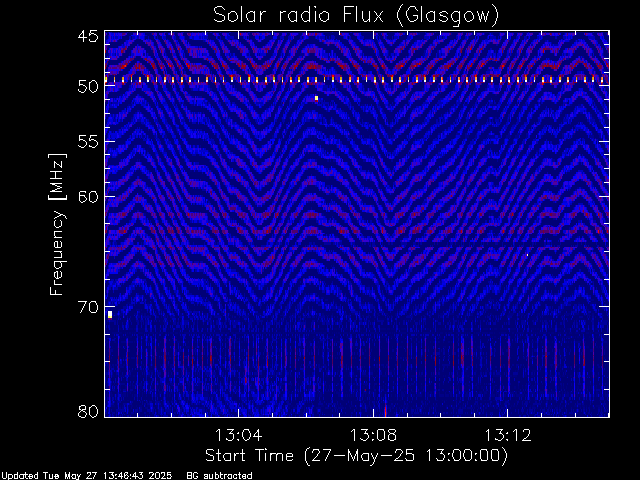Click the 13:08 time axis label
640x480 pixels.
coord(373,435)
